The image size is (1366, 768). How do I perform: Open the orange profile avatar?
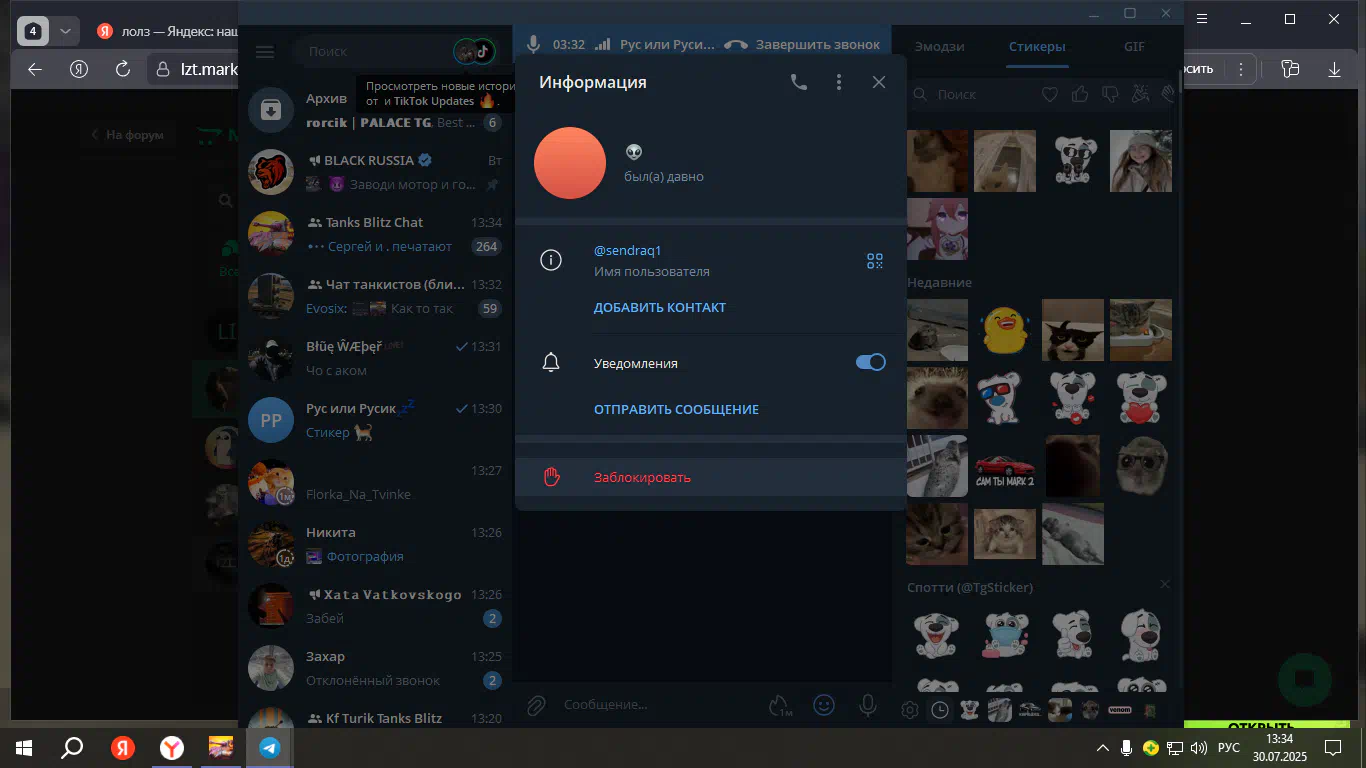pos(570,163)
